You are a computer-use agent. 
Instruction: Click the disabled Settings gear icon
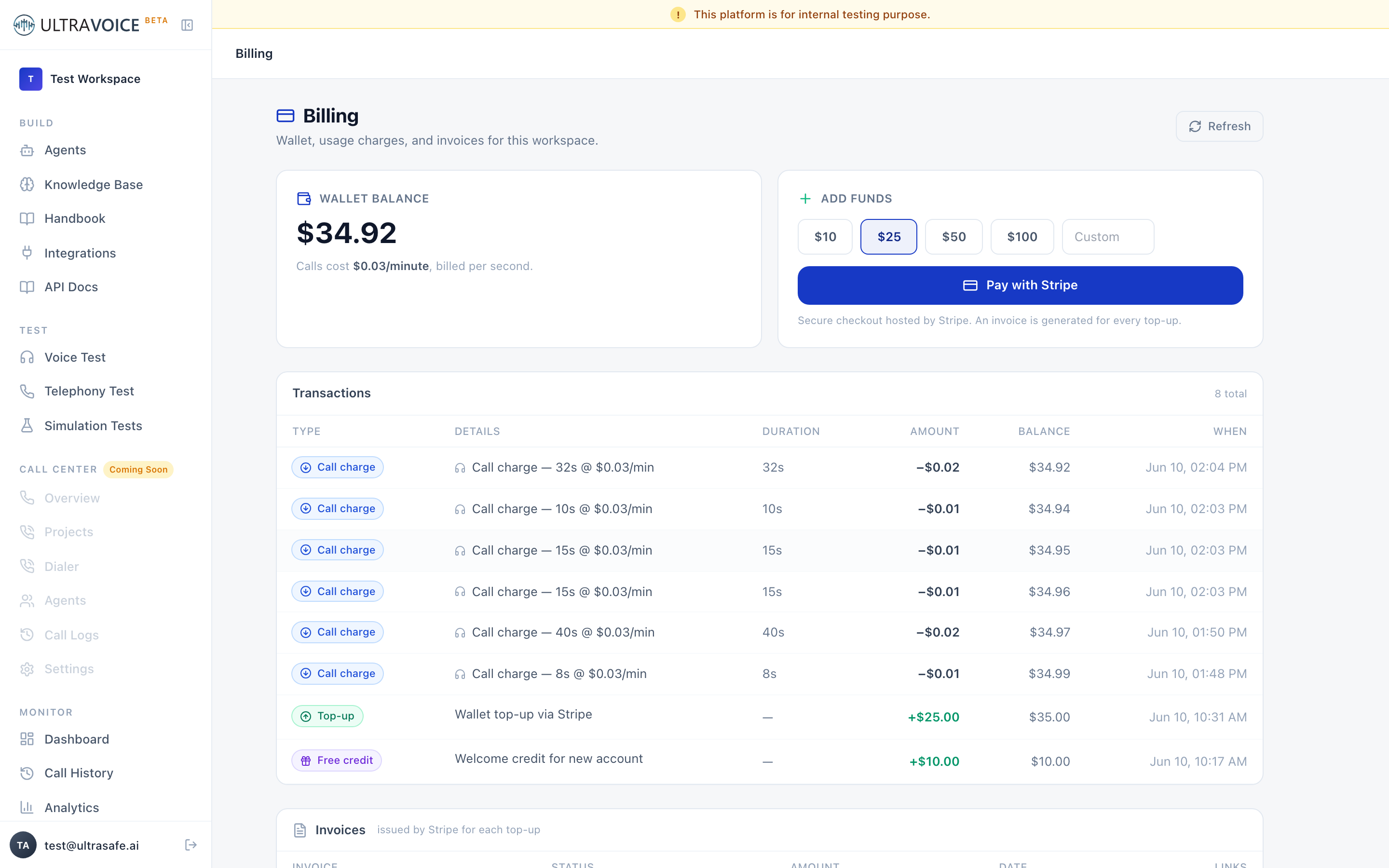point(27,669)
